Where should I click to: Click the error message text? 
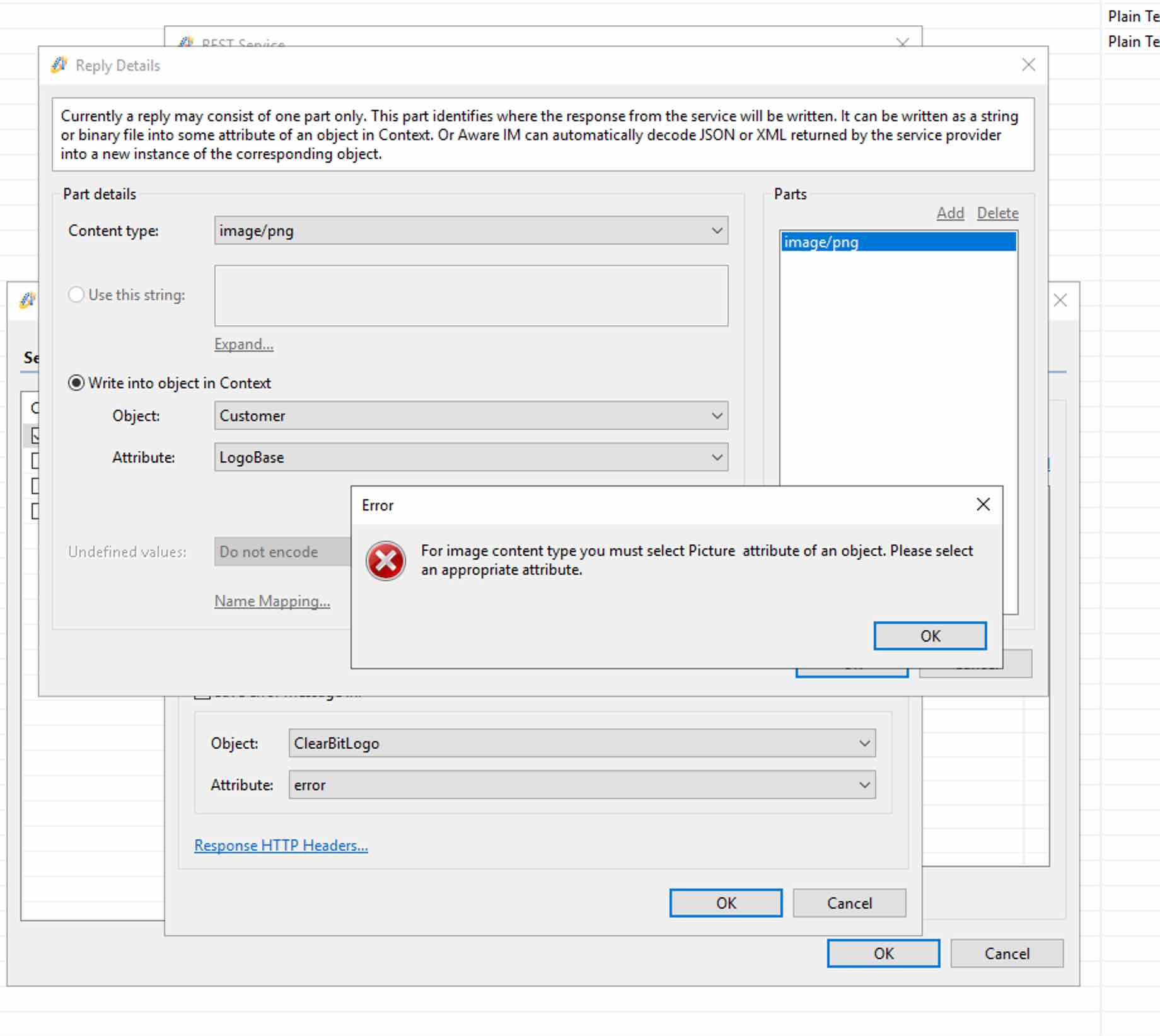pyautogui.click(x=697, y=560)
